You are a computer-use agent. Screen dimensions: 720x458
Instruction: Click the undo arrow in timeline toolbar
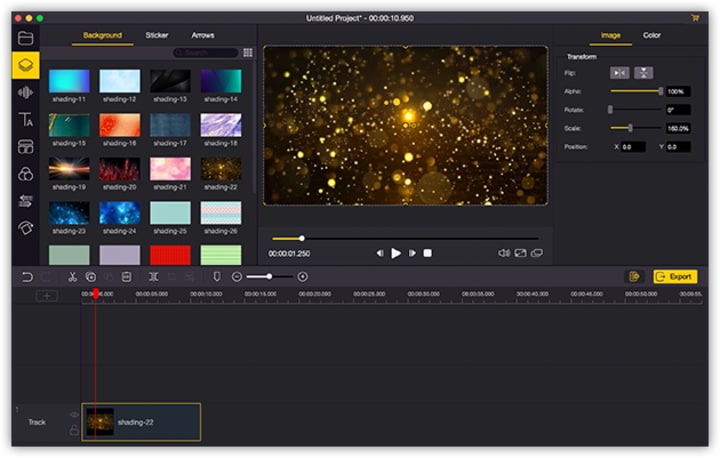click(x=27, y=277)
